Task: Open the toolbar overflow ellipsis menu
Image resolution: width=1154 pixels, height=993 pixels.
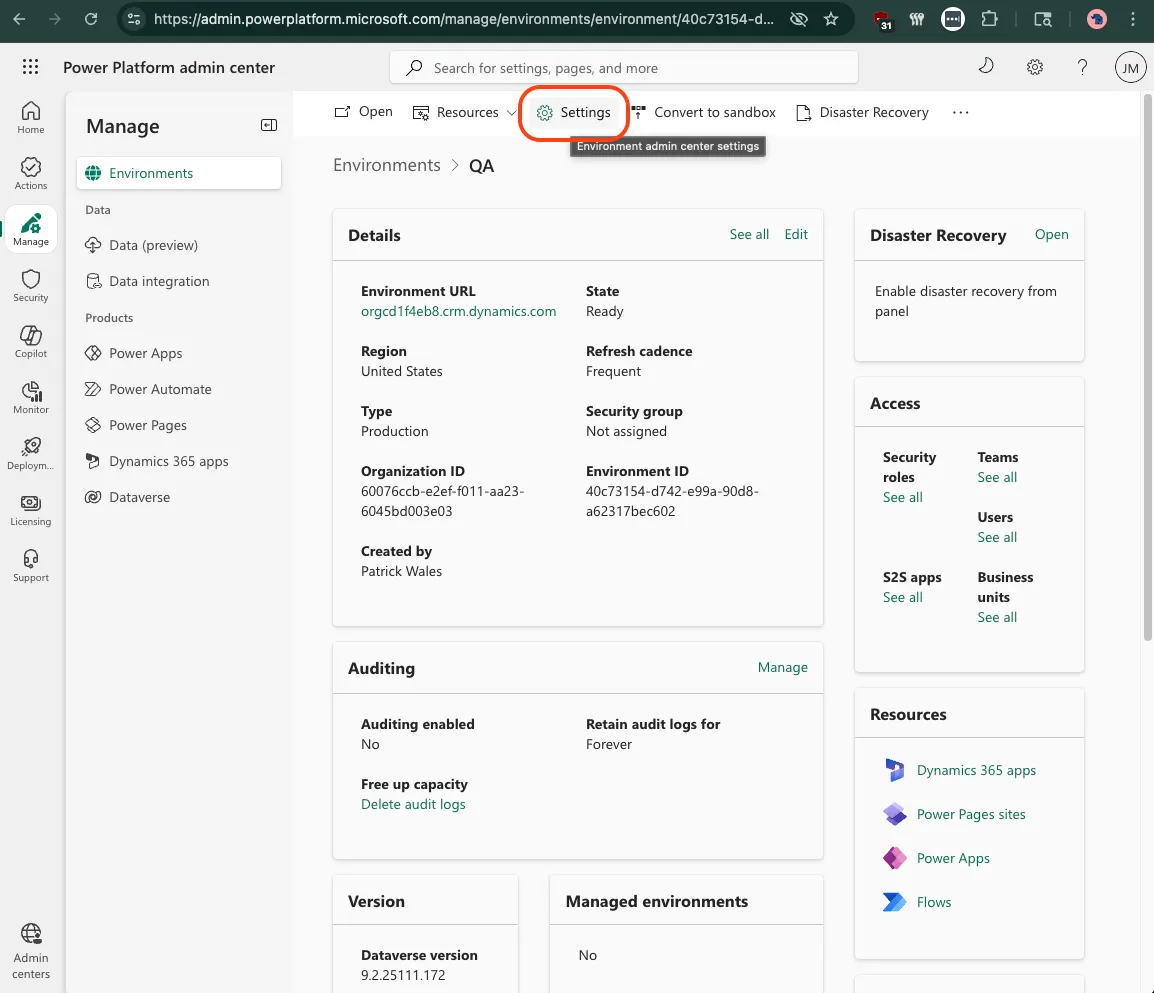Action: 960,112
